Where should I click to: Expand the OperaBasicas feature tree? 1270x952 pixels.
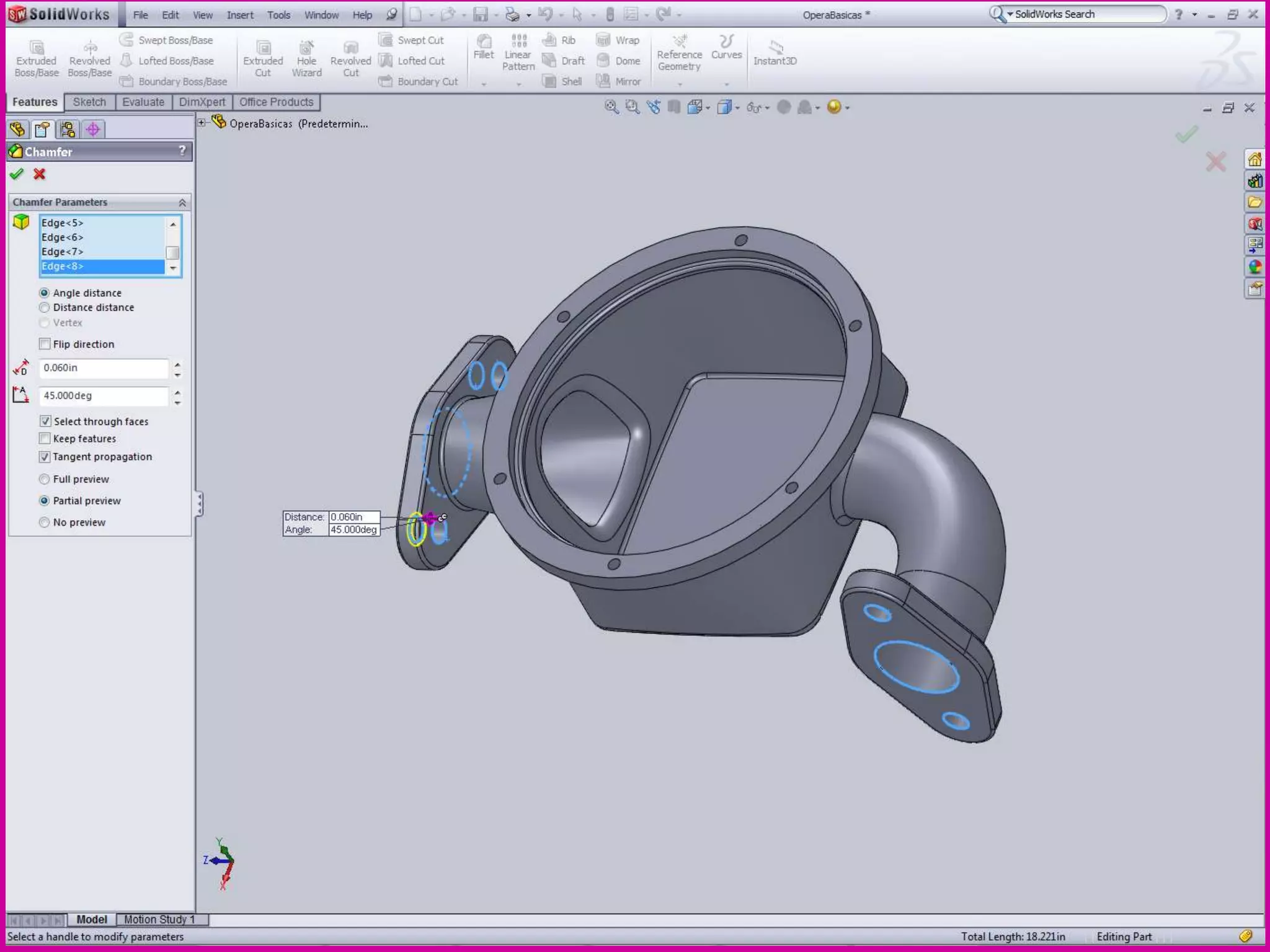click(x=202, y=123)
